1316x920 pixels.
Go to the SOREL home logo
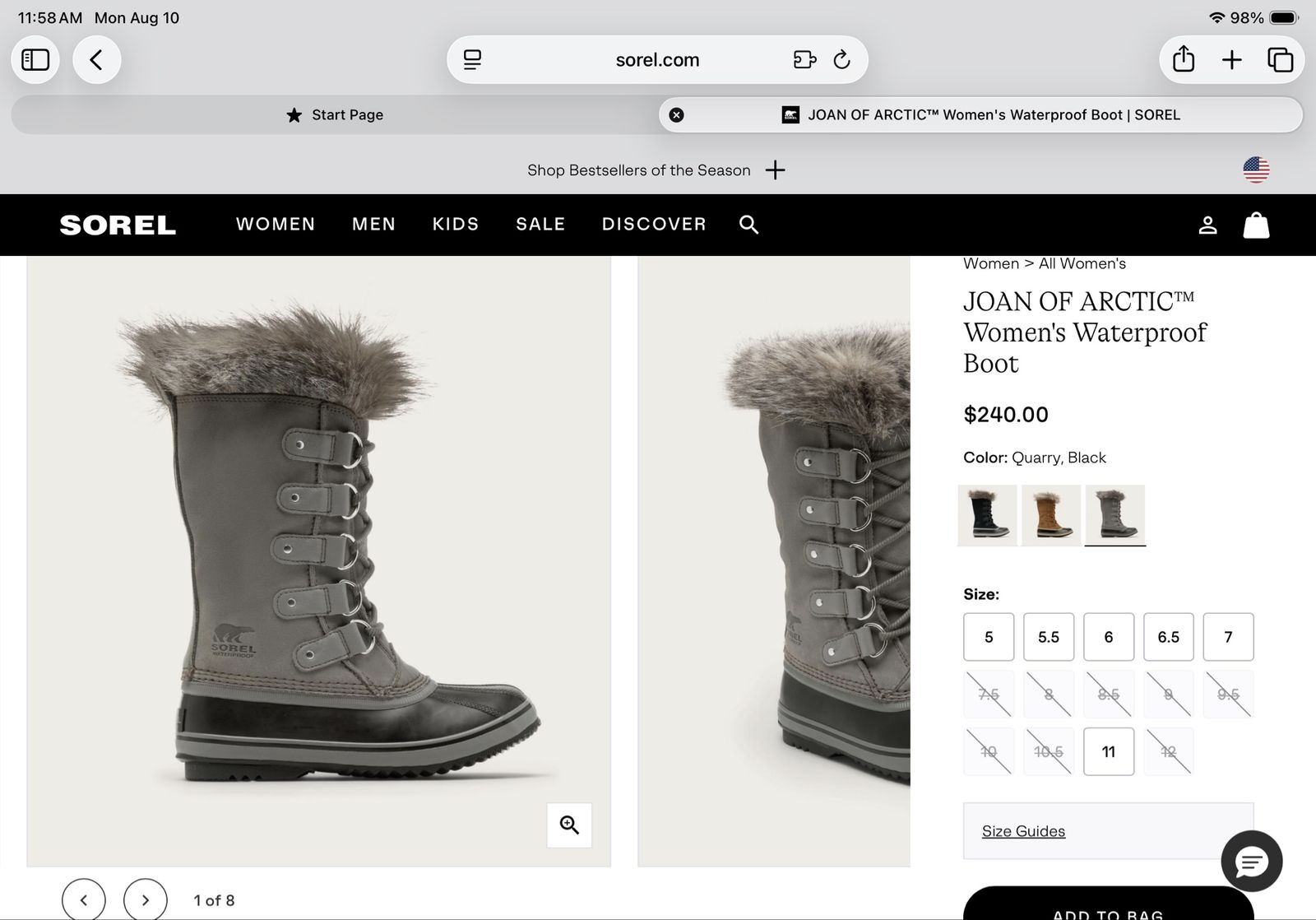pos(118,225)
